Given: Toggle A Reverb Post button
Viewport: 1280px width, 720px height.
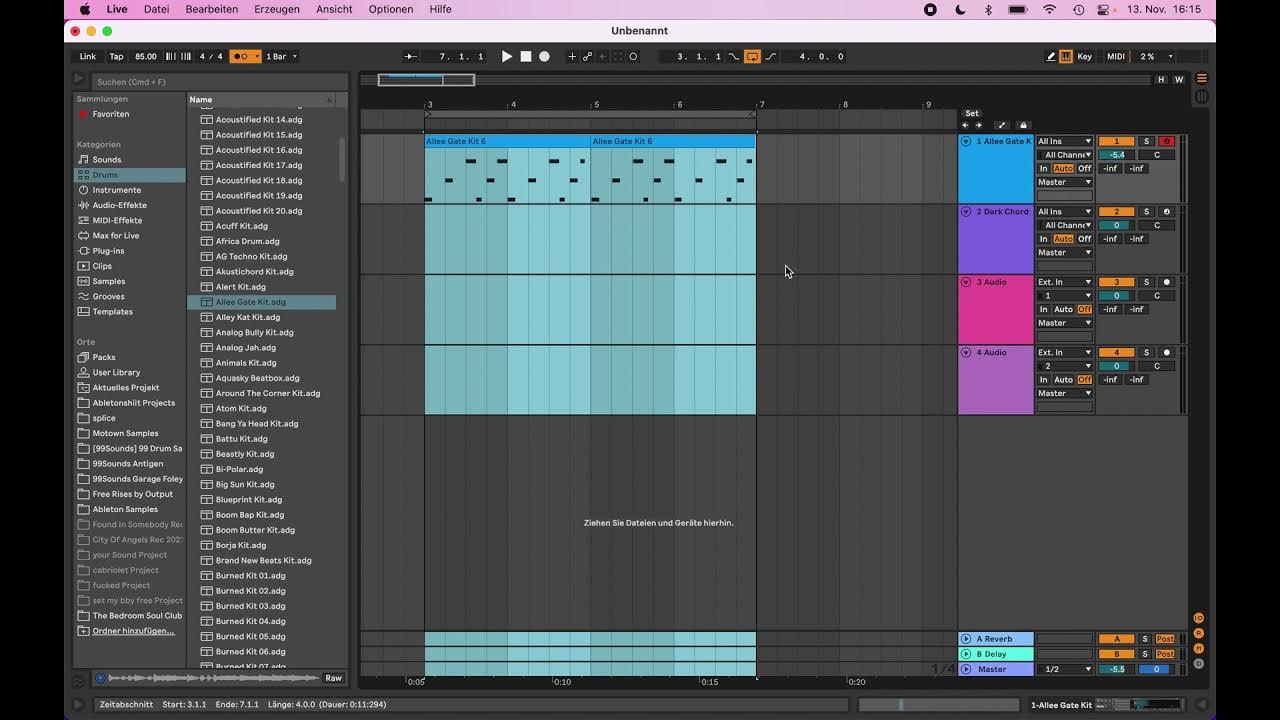Looking at the screenshot, I should (x=1165, y=639).
